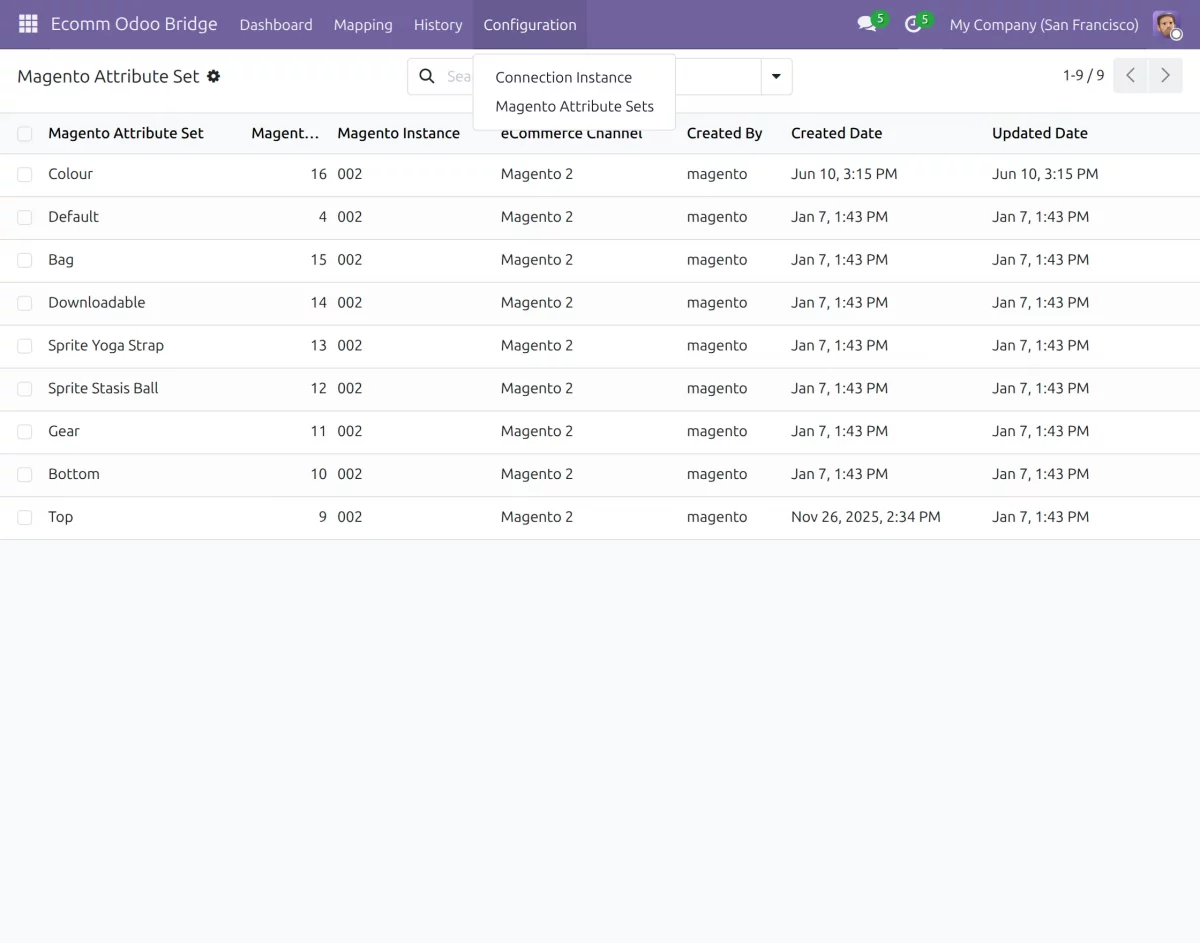
Task: Sort by Magento Attribute Set column
Action: (x=126, y=133)
